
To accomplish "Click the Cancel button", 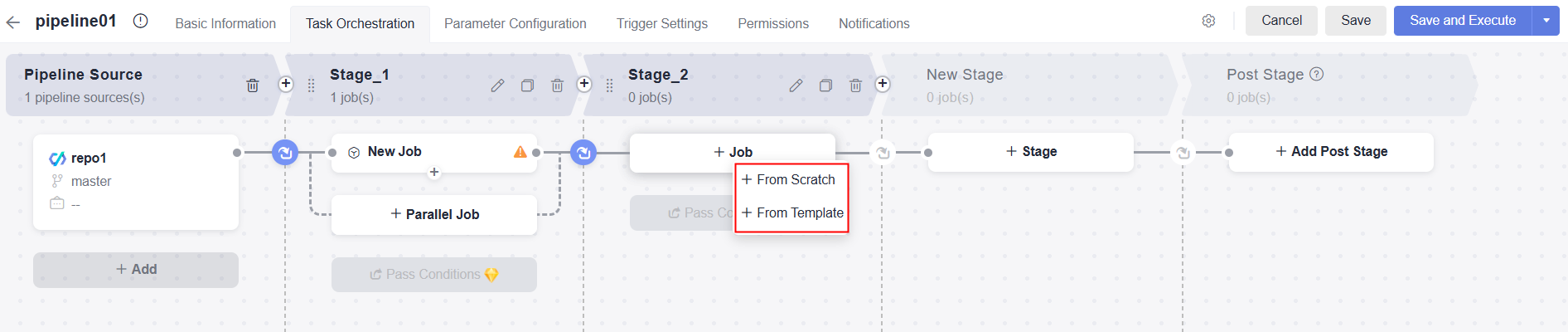I will 1281,21.
